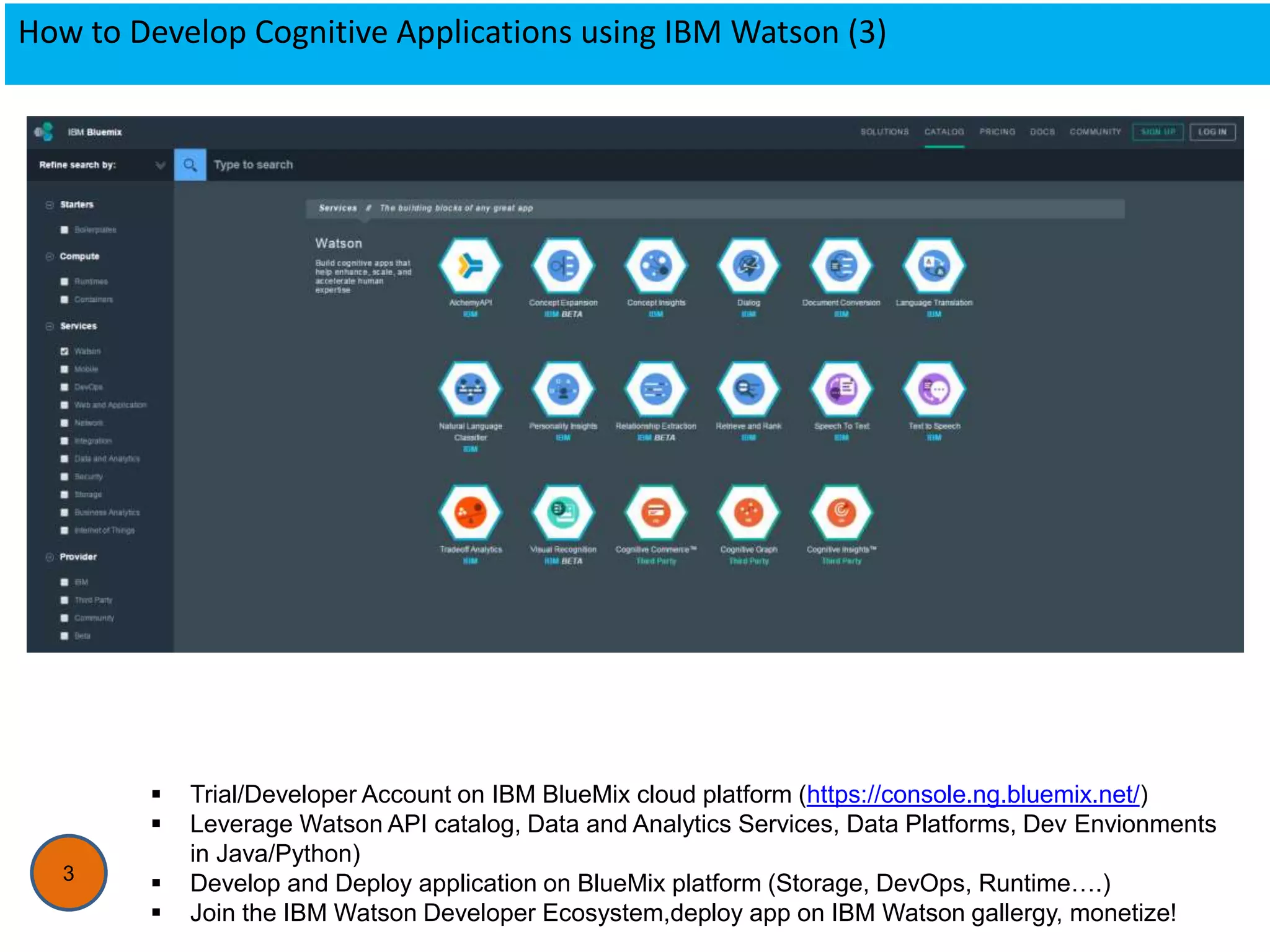Open the Pricing menu item
The width and height of the screenshot is (1270, 952).
997,132
